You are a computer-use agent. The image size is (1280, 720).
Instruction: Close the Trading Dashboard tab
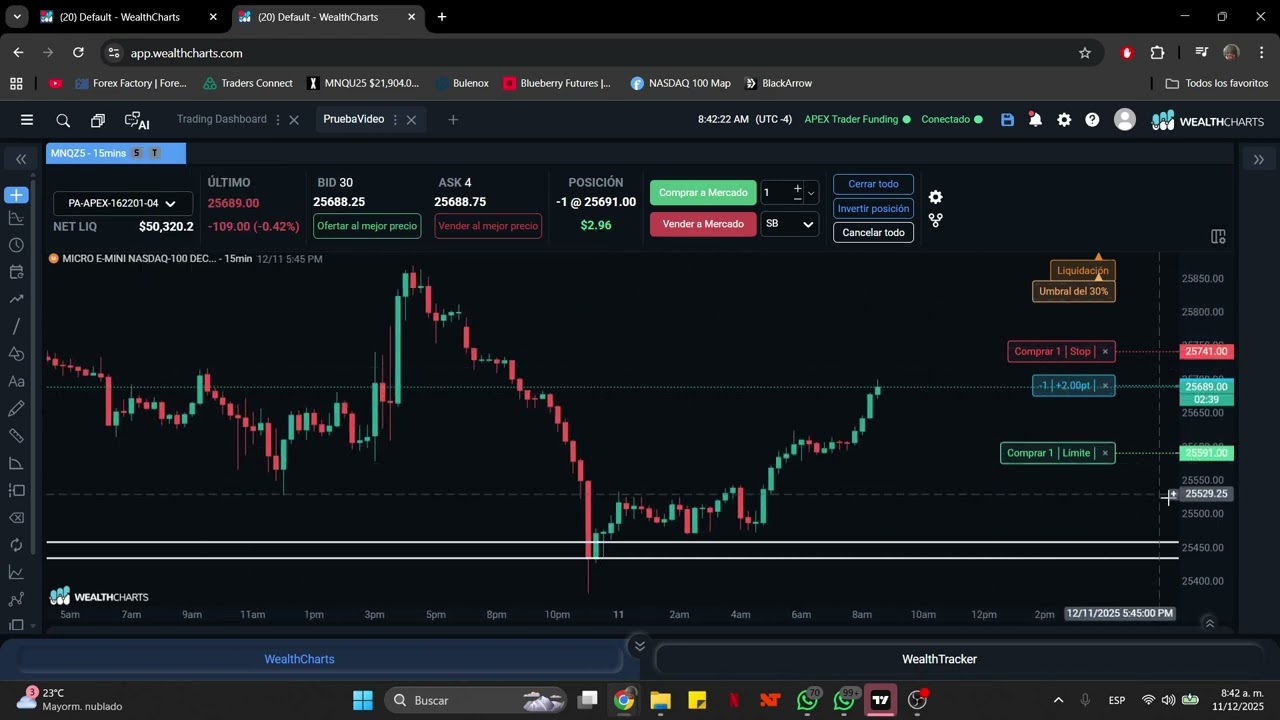pos(294,120)
